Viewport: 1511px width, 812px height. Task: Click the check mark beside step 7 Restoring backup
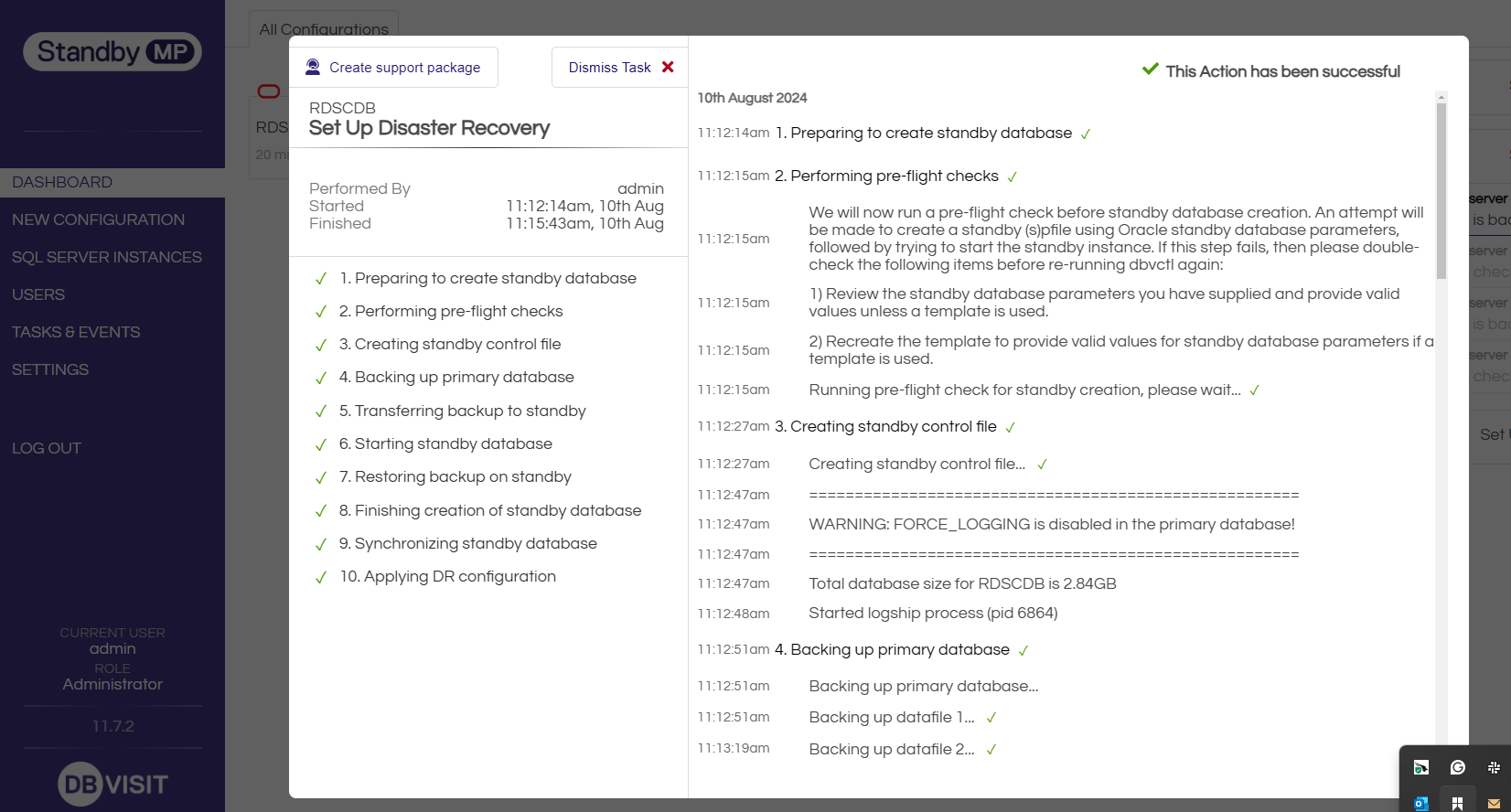[321, 477]
